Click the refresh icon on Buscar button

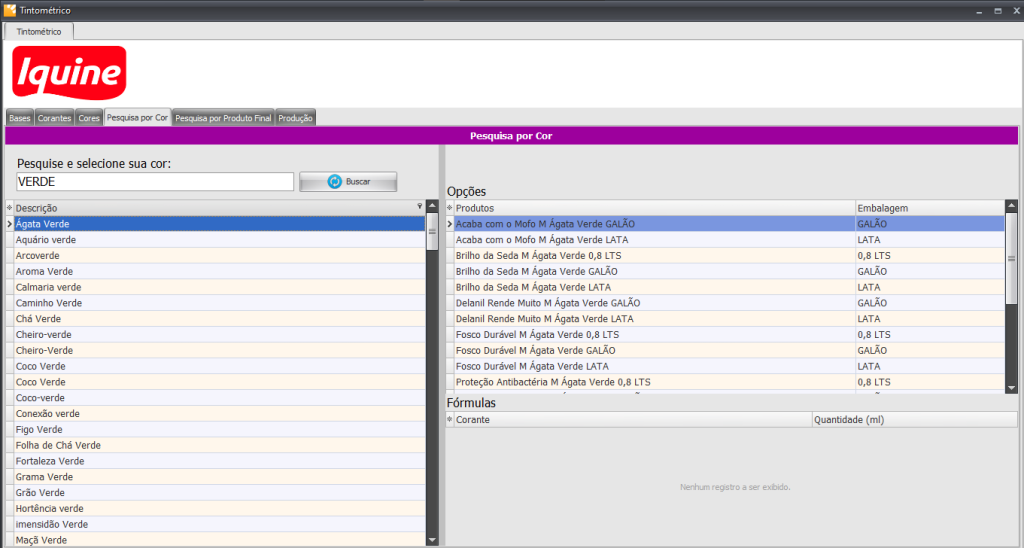(x=335, y=182)
